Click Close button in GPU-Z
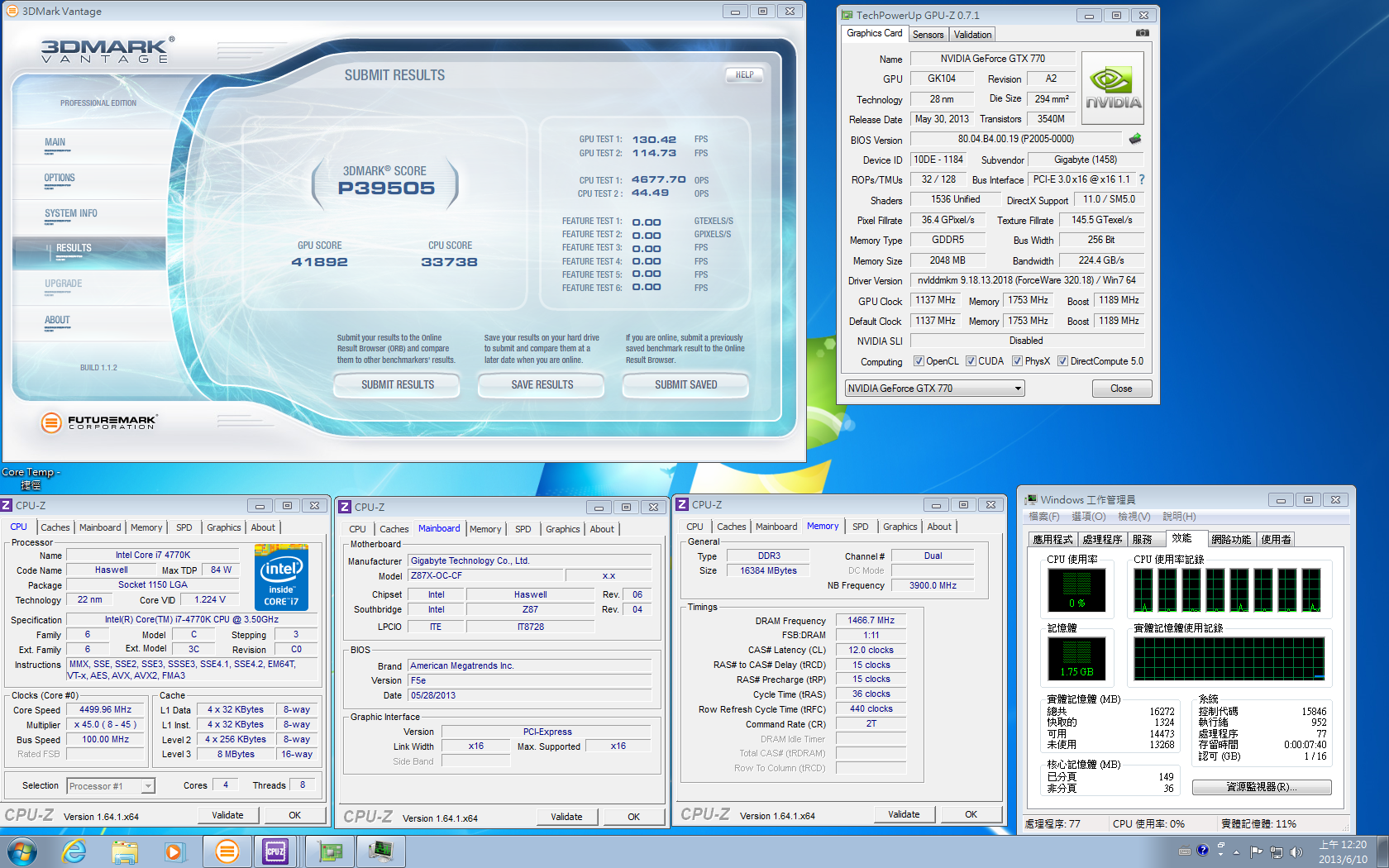Image resolution: width=1389 pixels, height=868 pixels. [x=1121, y=389]
